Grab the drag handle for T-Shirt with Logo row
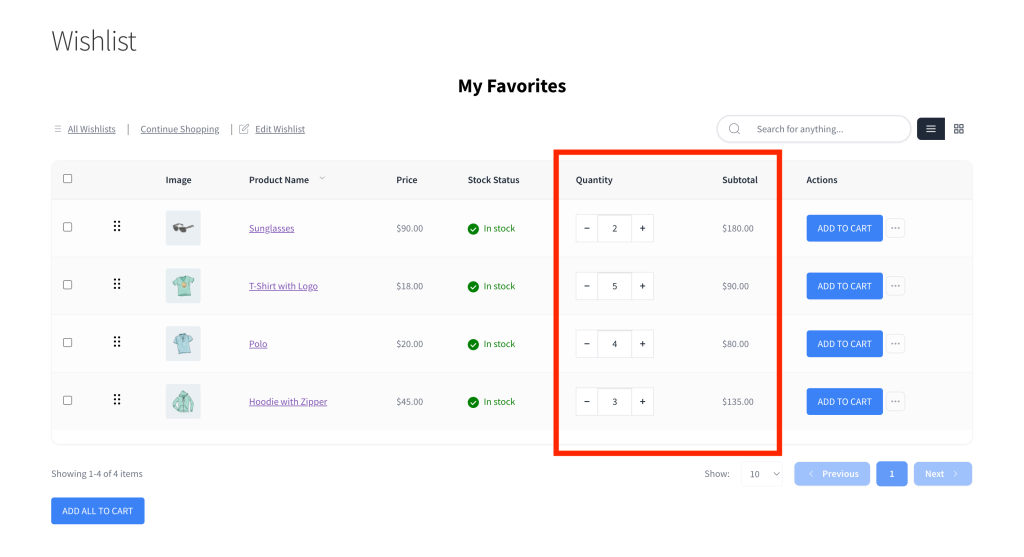The width and height of the screenshot is (1024, 557). [117, 284]
